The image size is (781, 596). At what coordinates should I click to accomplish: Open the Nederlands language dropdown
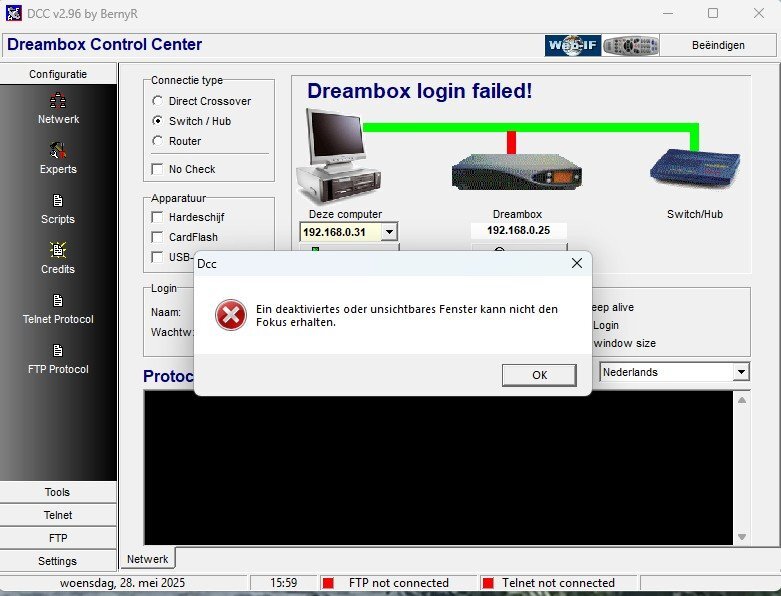[x=741, y=372]
